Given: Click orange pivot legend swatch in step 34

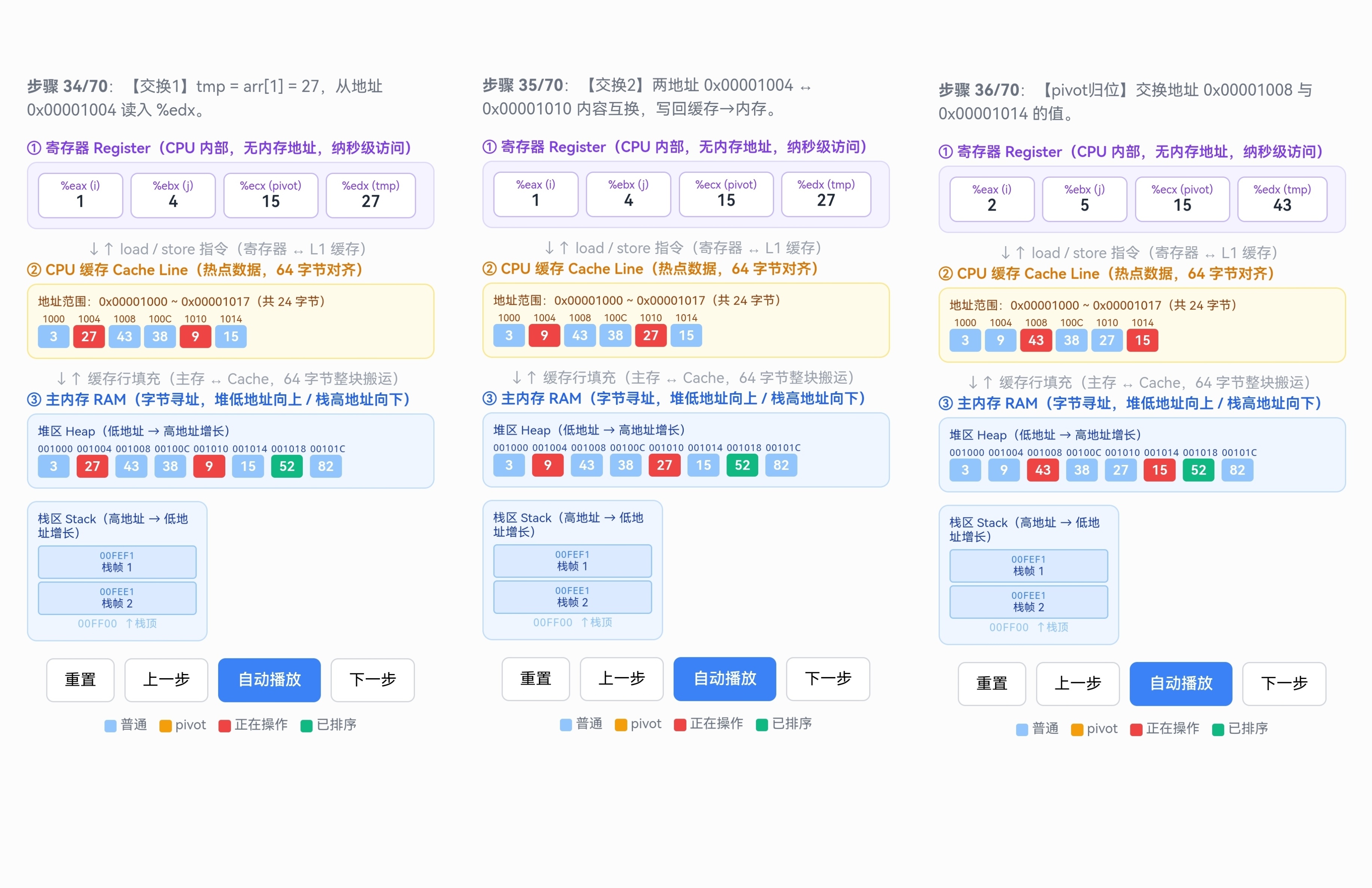Looking at the screenshot, I should [x=165, y=726].
